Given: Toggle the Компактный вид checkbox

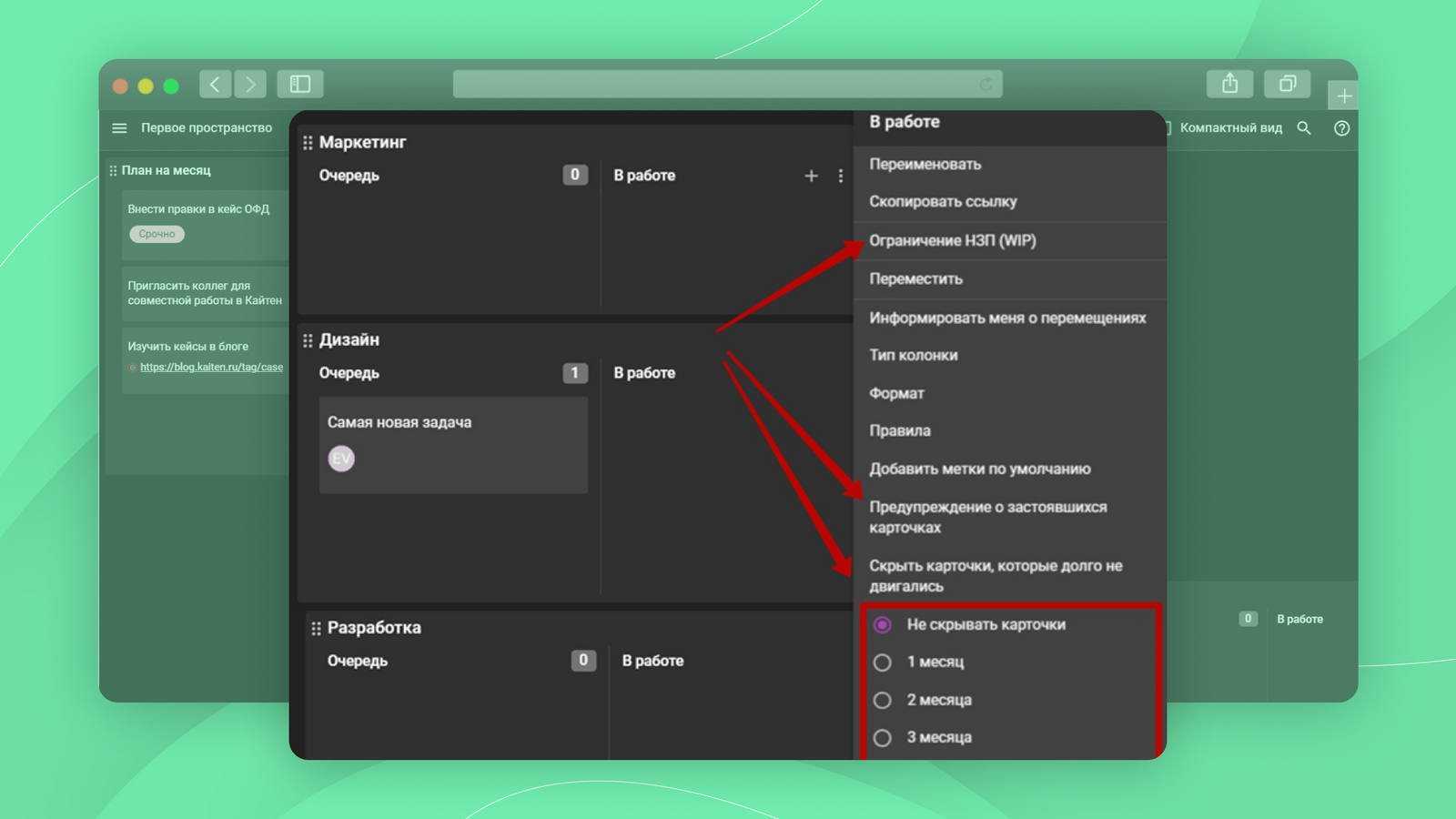Looking at the screenshot, I should (x=1167, y=128).
